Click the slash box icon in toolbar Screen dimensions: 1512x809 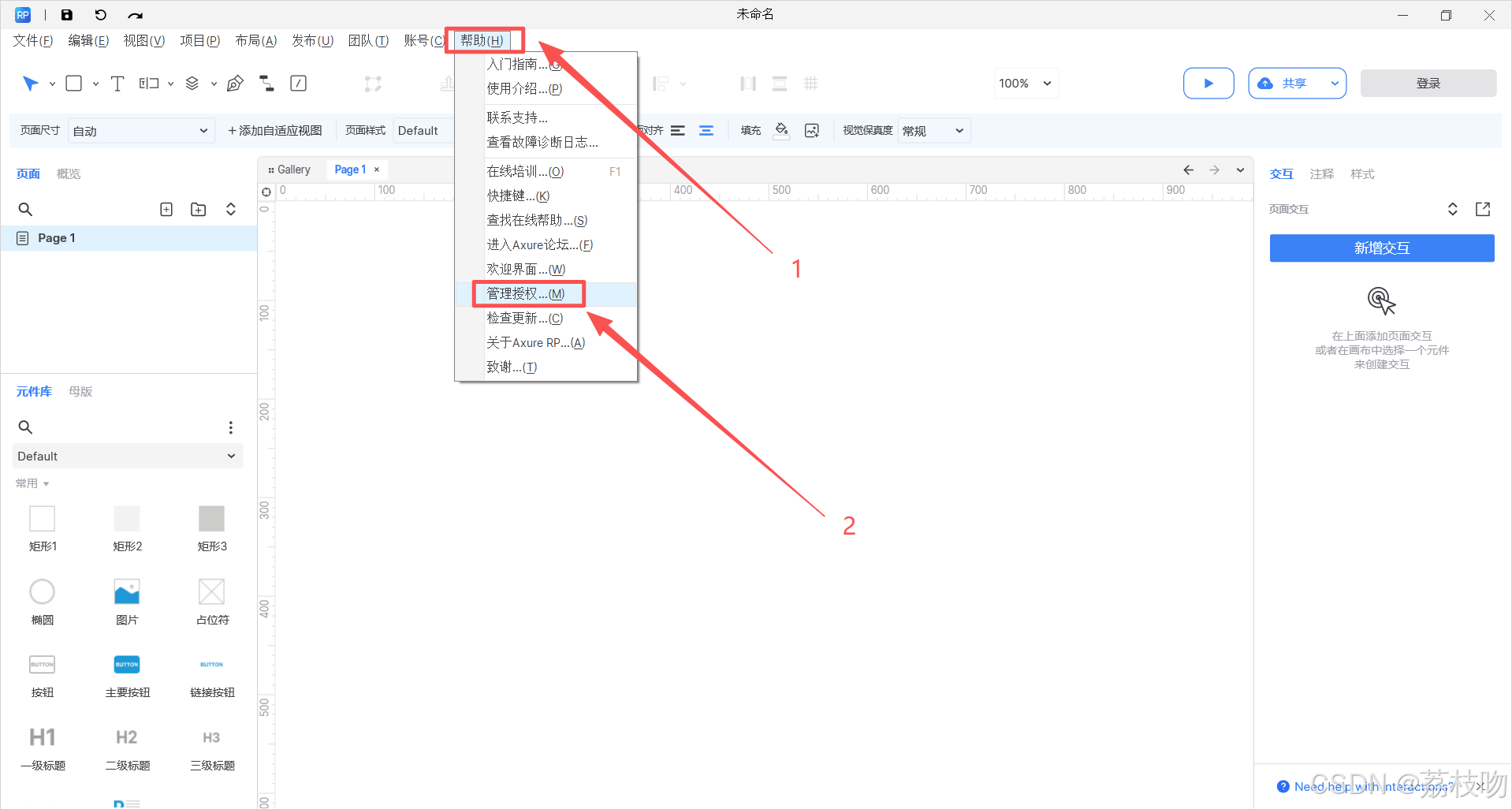[x=299, y=84]
